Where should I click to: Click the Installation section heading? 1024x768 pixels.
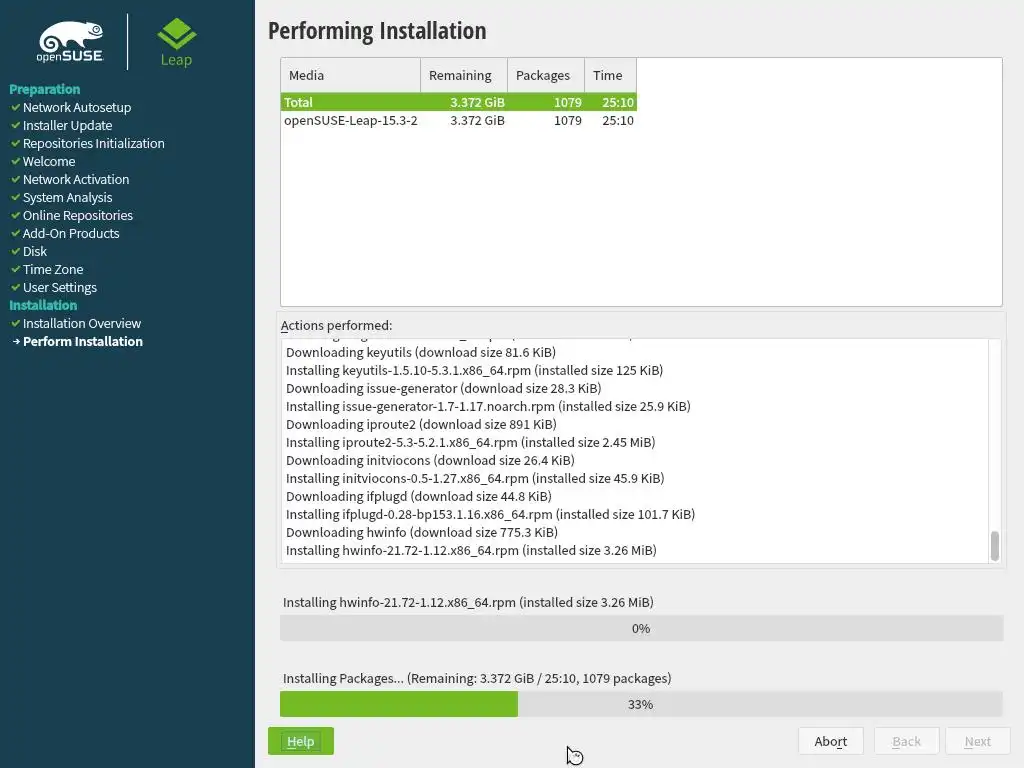tap(43, 305)
